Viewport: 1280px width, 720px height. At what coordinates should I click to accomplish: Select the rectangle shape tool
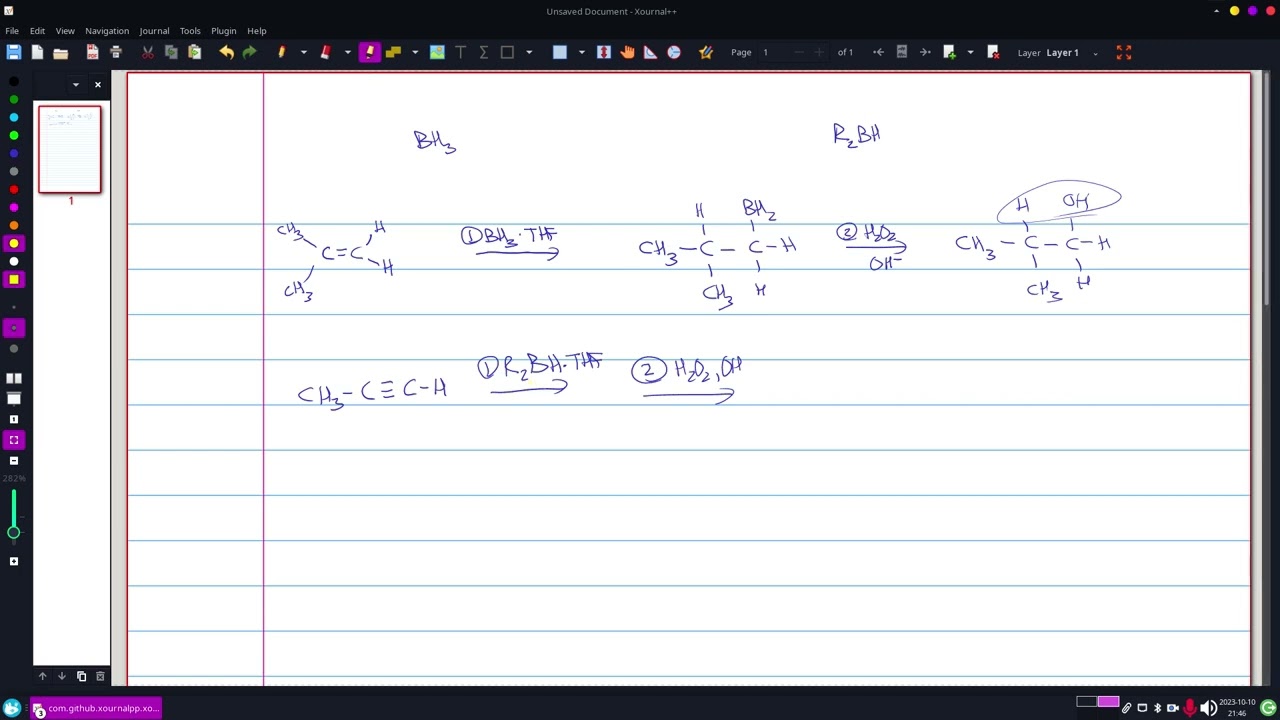click(x=507, y=52)
